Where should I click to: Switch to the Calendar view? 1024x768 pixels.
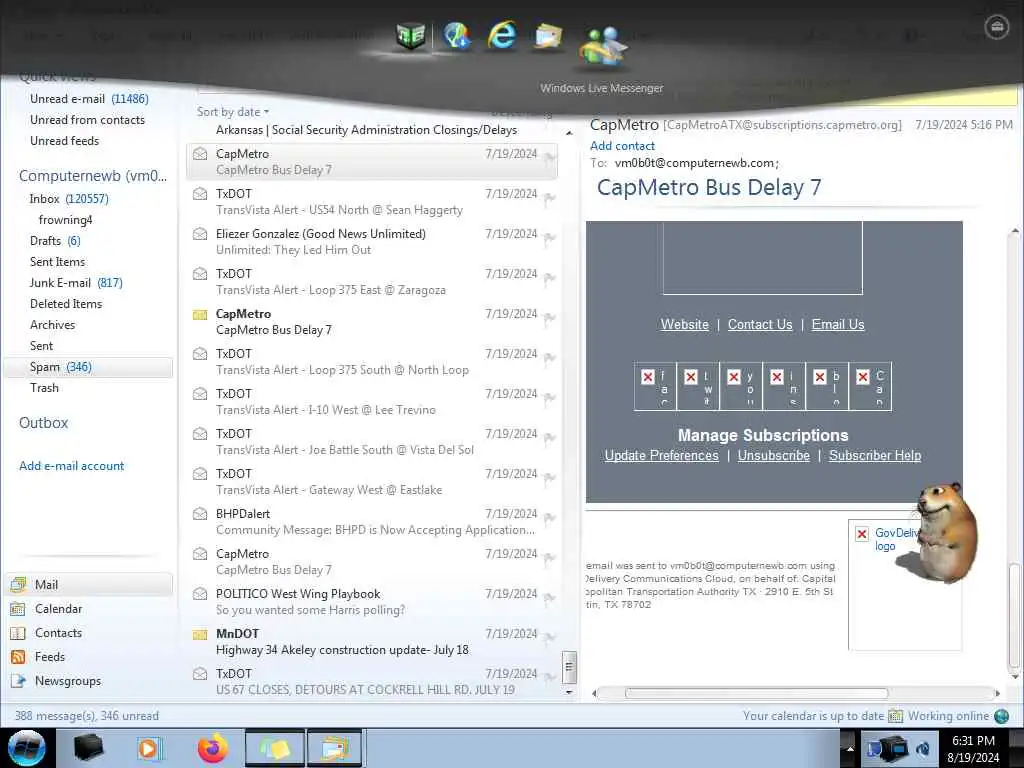pyautogui.click(x=58, y=609)
